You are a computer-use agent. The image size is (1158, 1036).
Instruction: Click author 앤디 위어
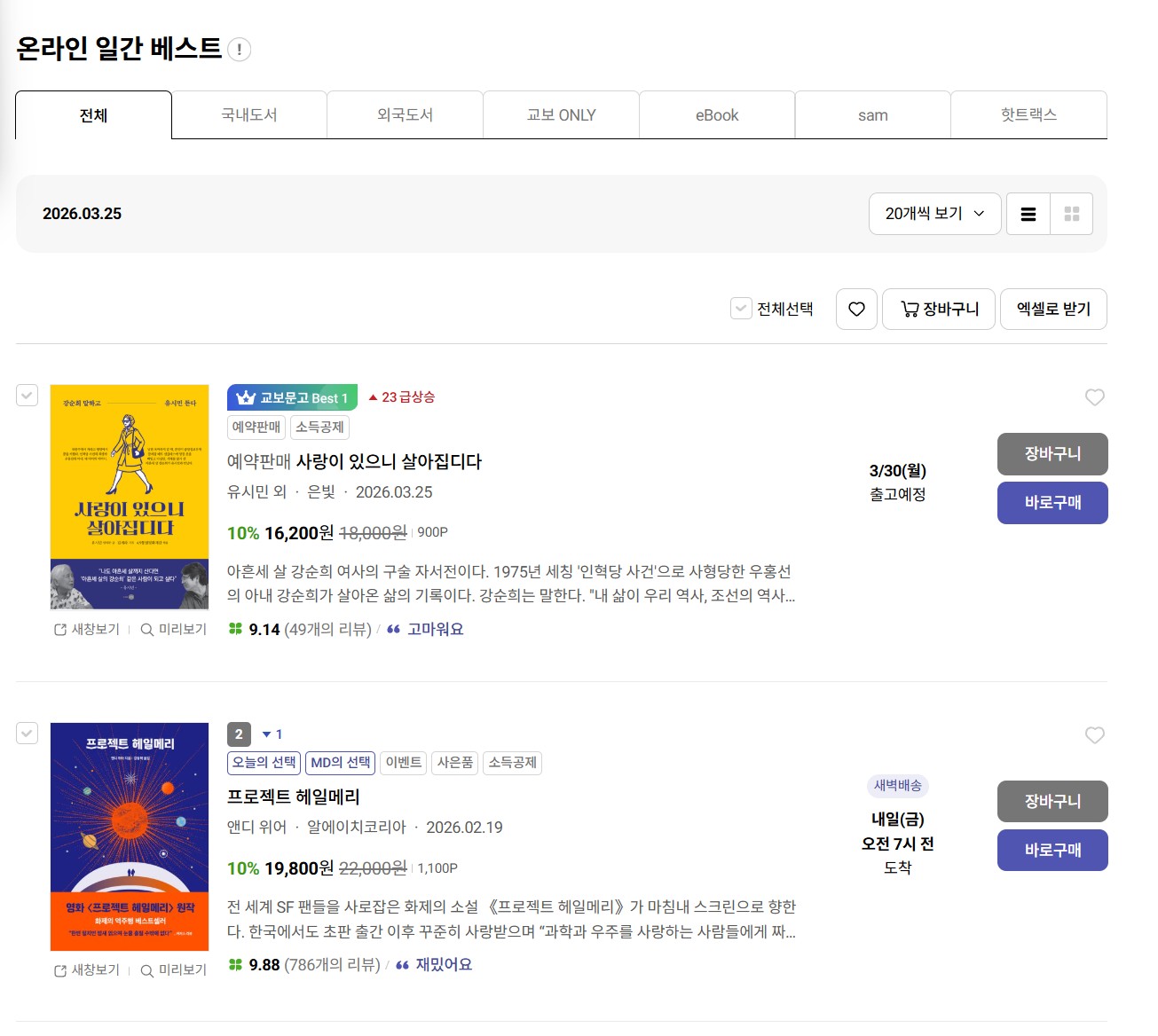click(257, 828)
